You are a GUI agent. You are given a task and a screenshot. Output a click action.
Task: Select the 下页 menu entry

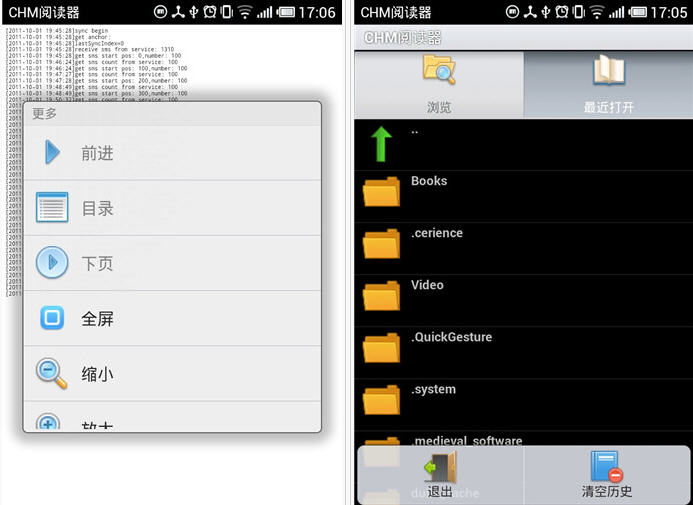tap(172, 263)
